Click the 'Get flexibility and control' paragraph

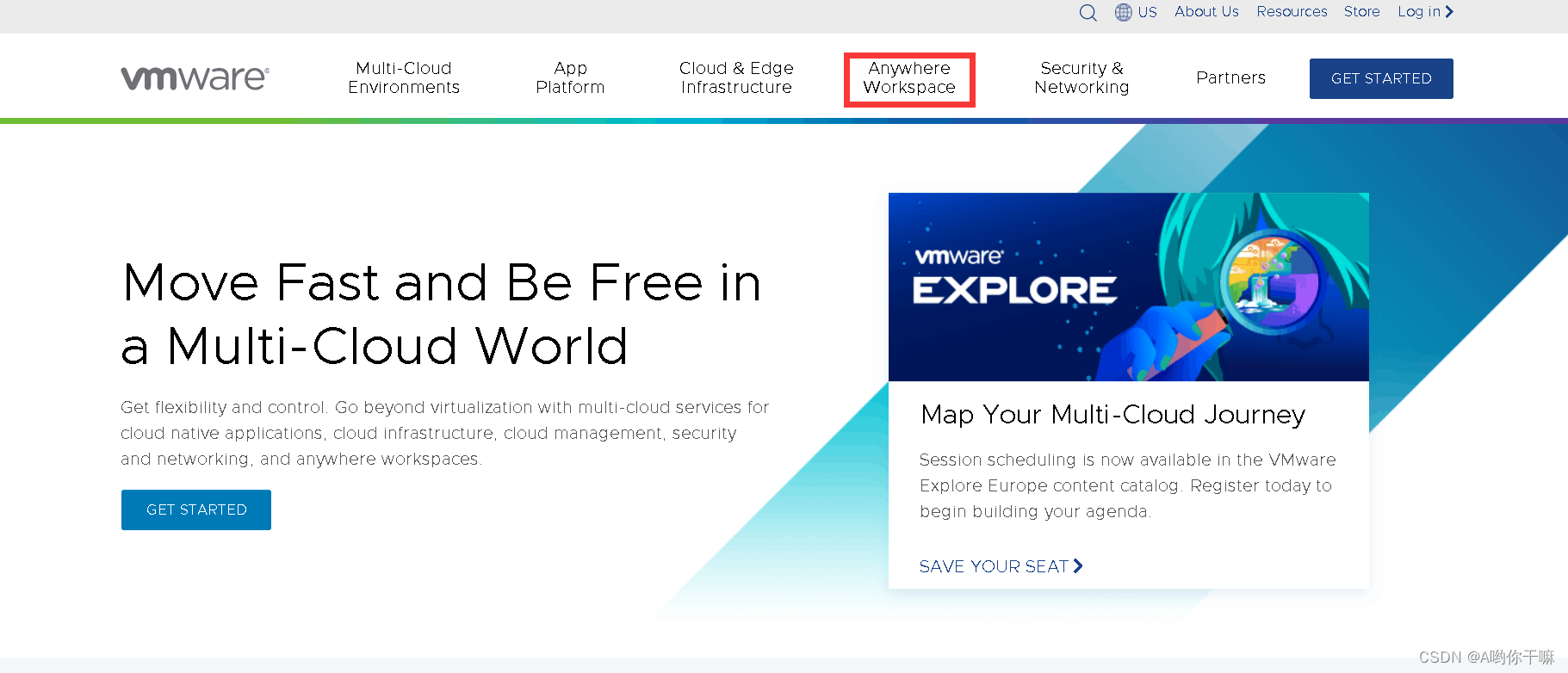click(x=445, y=433)
